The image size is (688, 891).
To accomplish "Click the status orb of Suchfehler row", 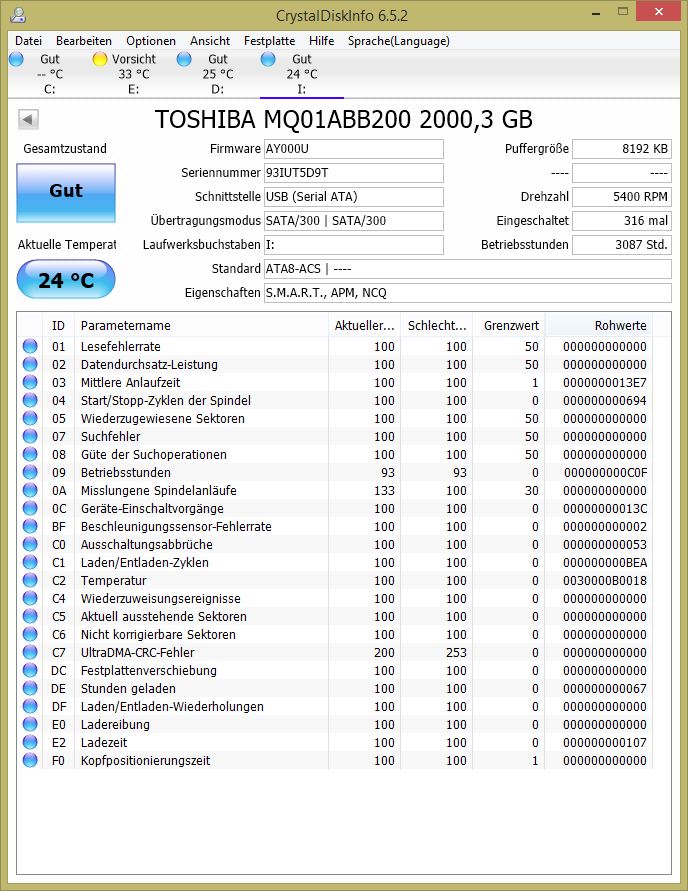I will (30, 436).
